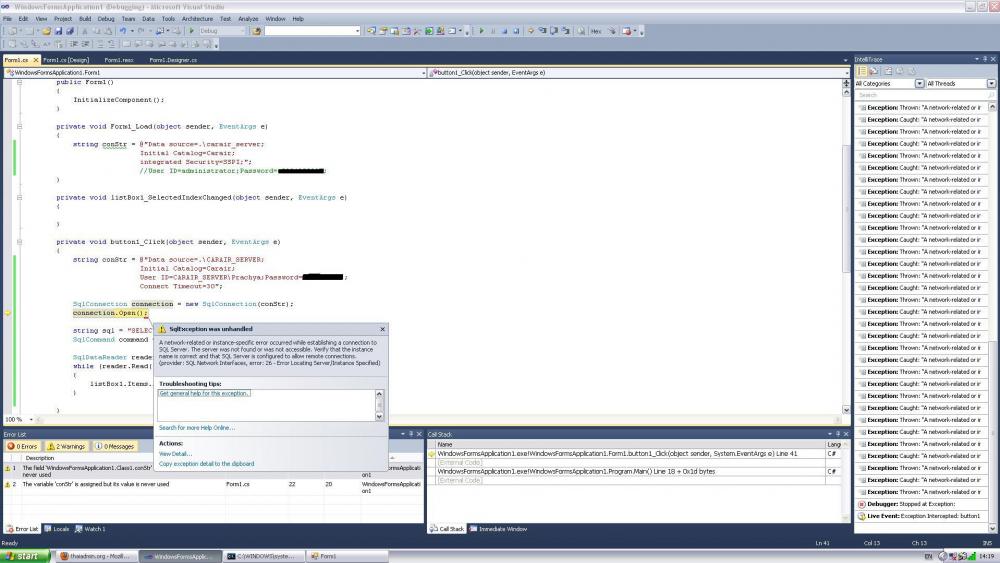Screen dimensions: 1000x563
Task: Open the Debug menu
Action: pyautogui.click(x=106, y=18)
